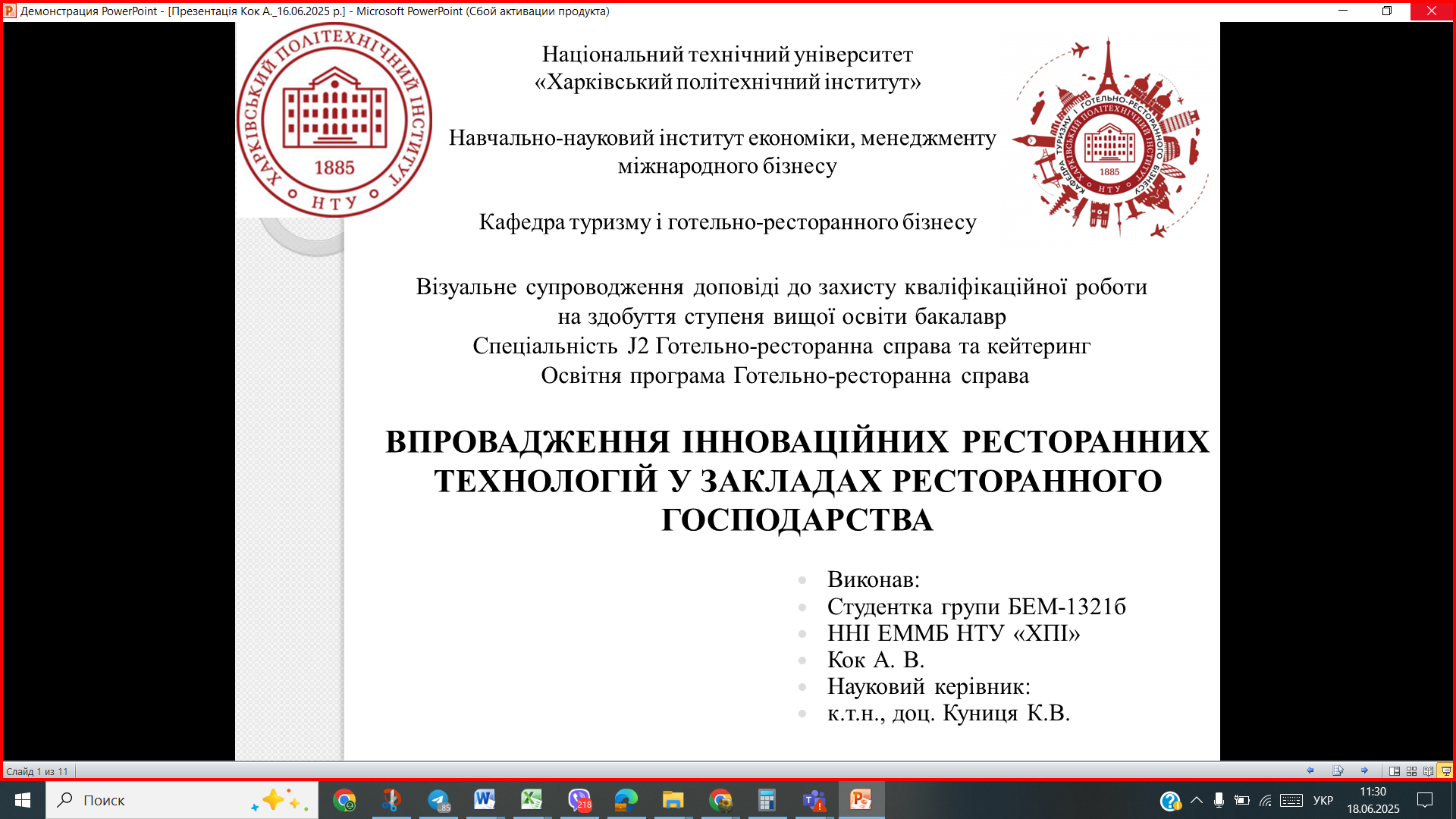The width and height of the screenshot is (1456, 819).
Task: Open Microsoft Teams in taskbar
Action: point(814,800)
